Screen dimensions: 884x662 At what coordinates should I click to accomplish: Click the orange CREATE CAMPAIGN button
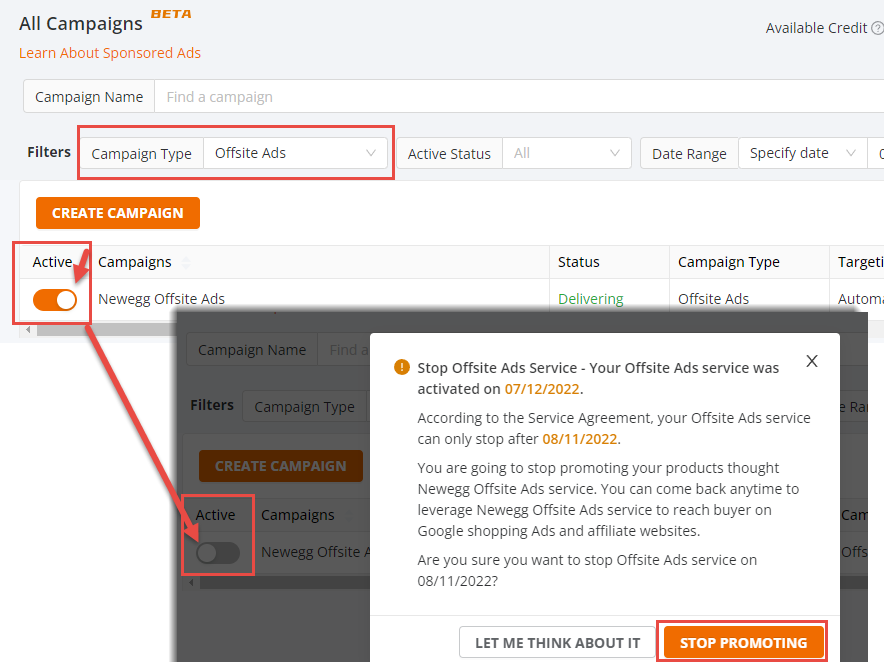[x=118, y=213]
